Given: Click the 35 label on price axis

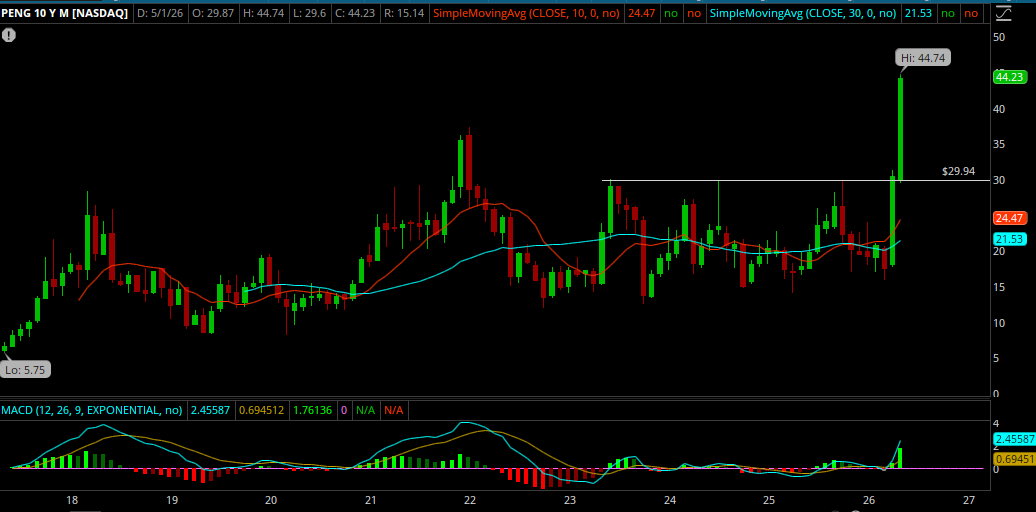Looking at the screenshot, I should point(999,144).
